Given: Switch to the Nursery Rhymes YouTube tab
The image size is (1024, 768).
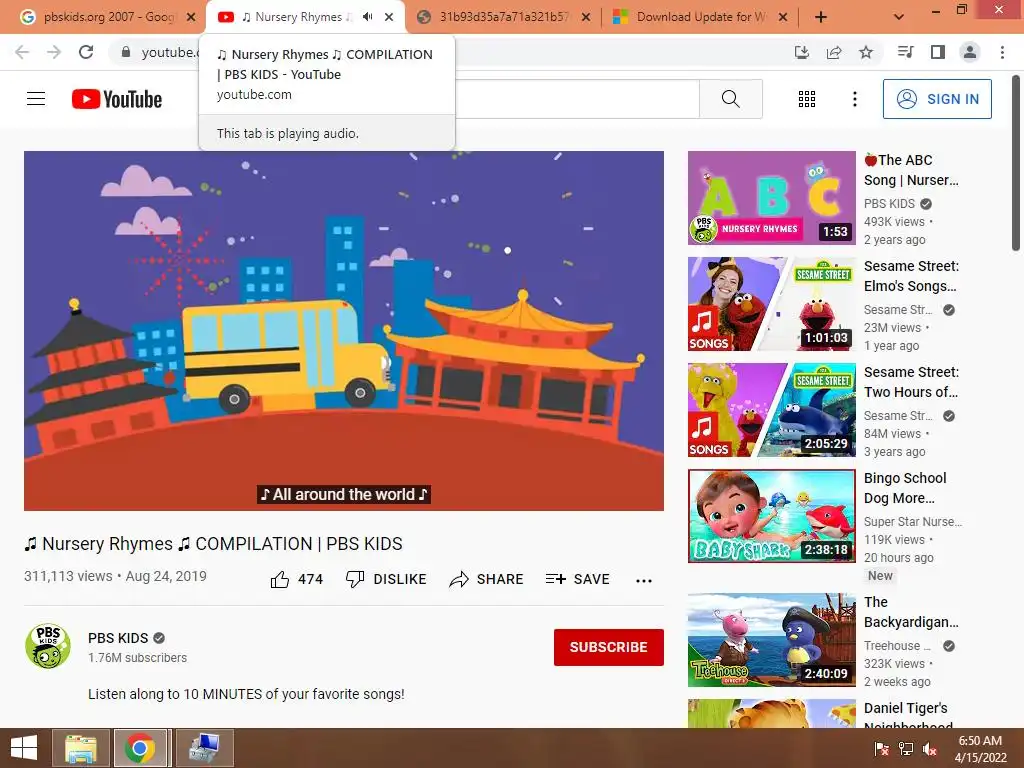Looking at the screenshot, I should tap(296, 17).
